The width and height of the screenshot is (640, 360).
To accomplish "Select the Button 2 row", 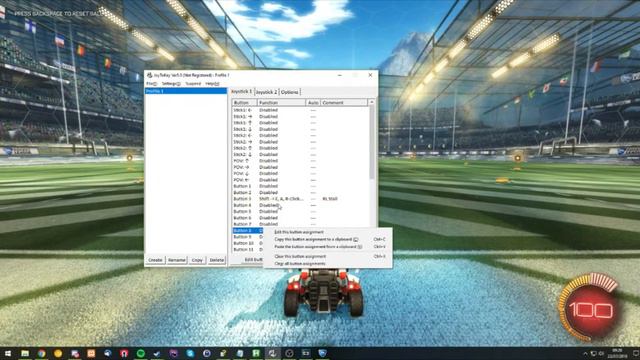I will pos(300,192).
